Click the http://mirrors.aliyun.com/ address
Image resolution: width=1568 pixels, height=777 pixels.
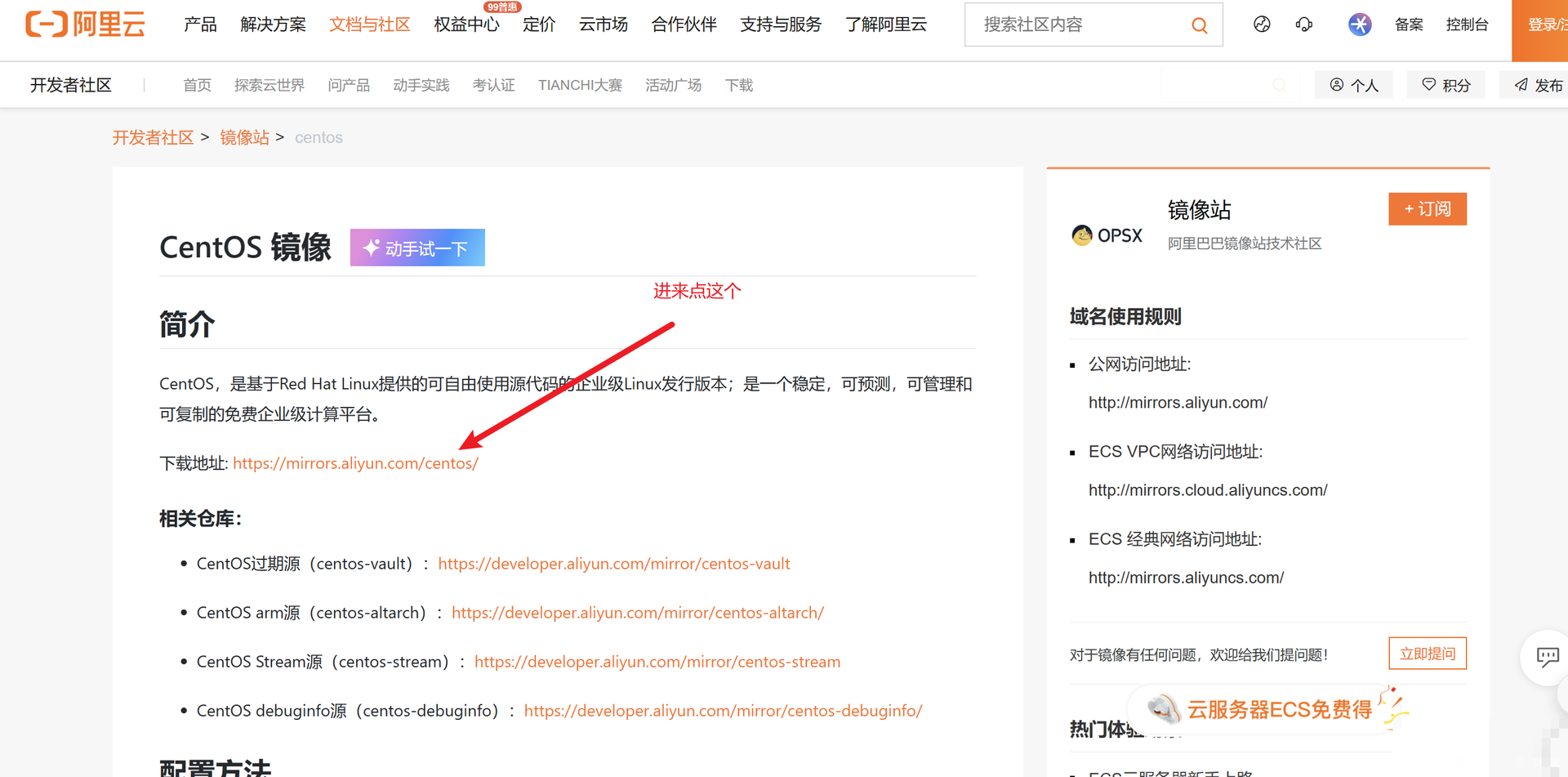[1178, 403]
